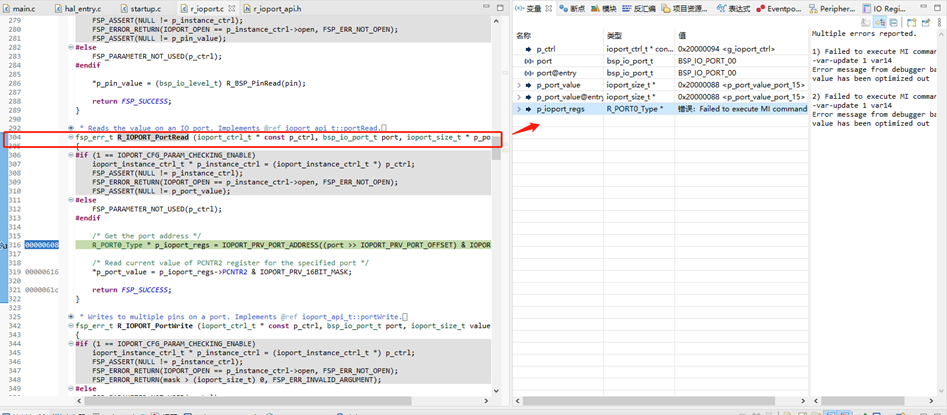Image resolution: width=947 pixels, height=415 pixels.
Task: Collapse the #else fold at line 311
Action: click(71, 200)
